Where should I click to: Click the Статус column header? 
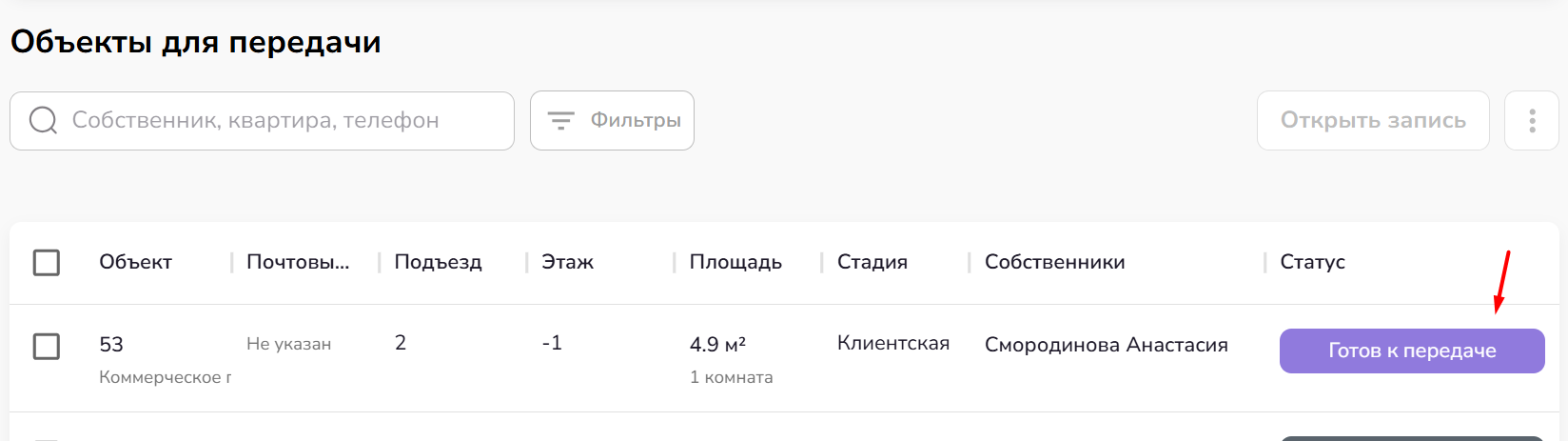tap(1312, 262)
